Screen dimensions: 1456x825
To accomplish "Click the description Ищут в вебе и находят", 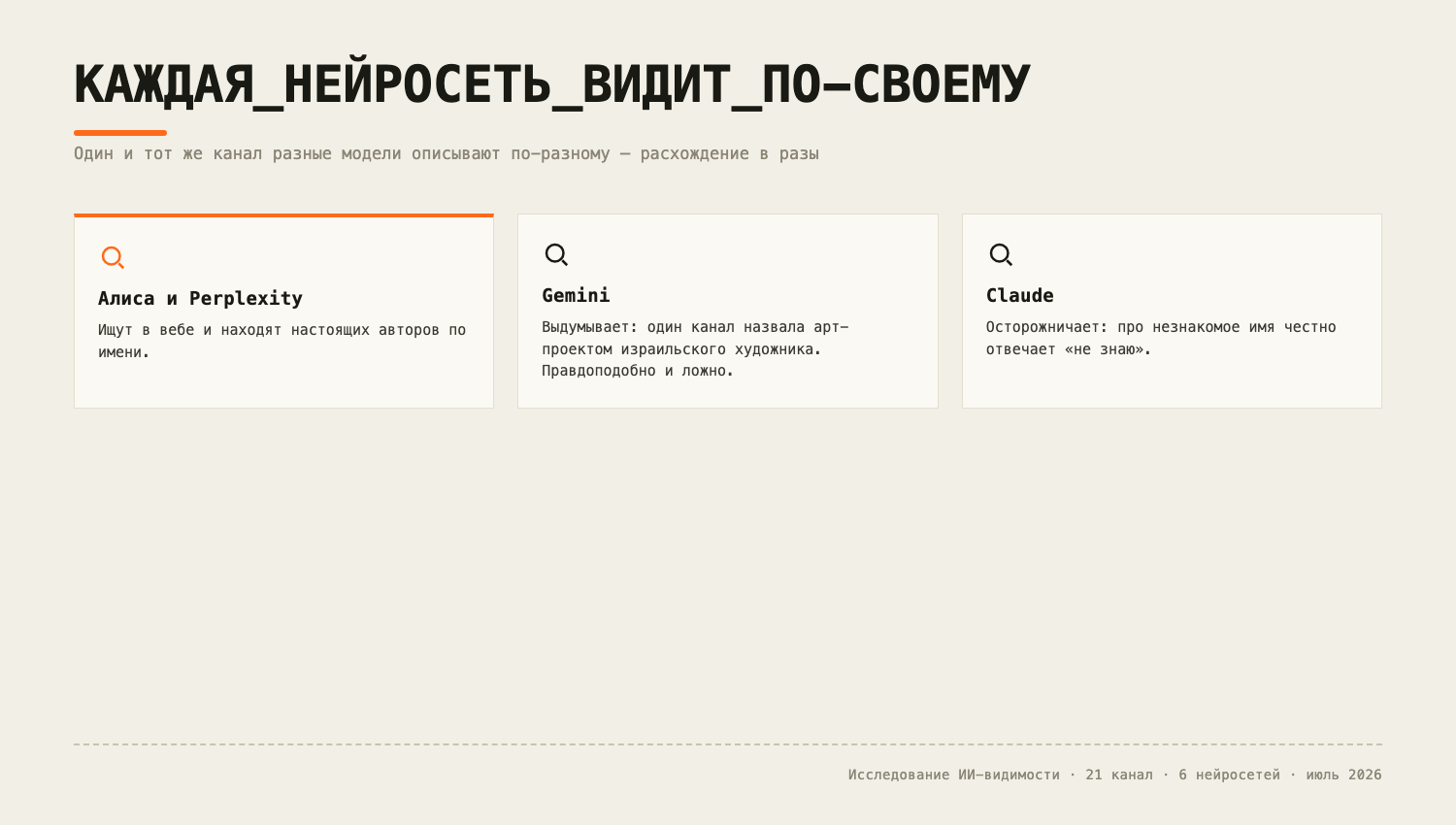I will click(281, 341).
